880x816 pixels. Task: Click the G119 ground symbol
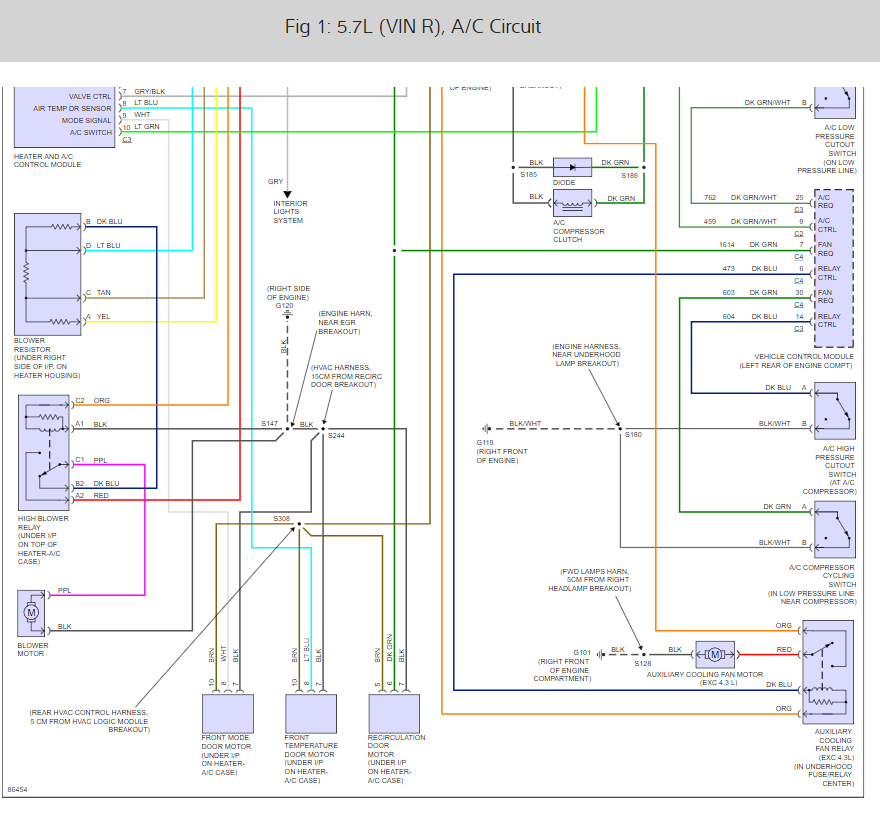[487, 429]
